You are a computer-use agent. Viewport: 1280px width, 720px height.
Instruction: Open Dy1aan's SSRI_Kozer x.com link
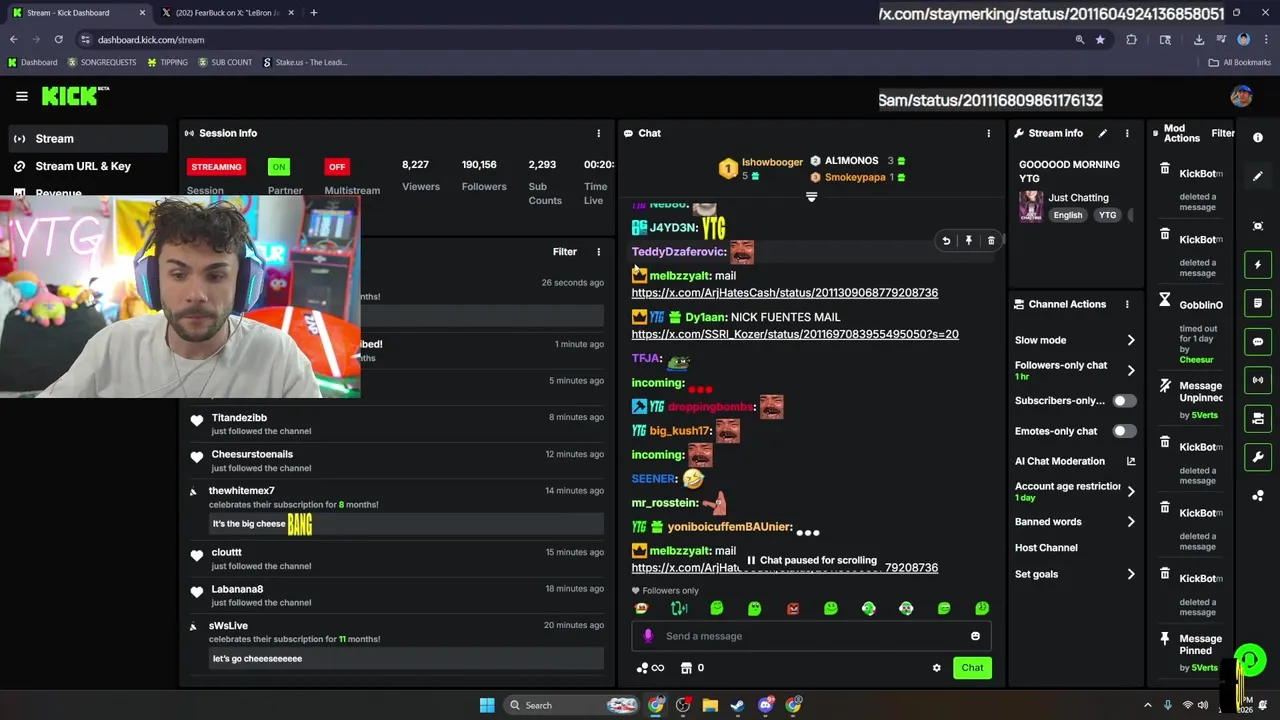pyautogui.click(x=795, y=334)
